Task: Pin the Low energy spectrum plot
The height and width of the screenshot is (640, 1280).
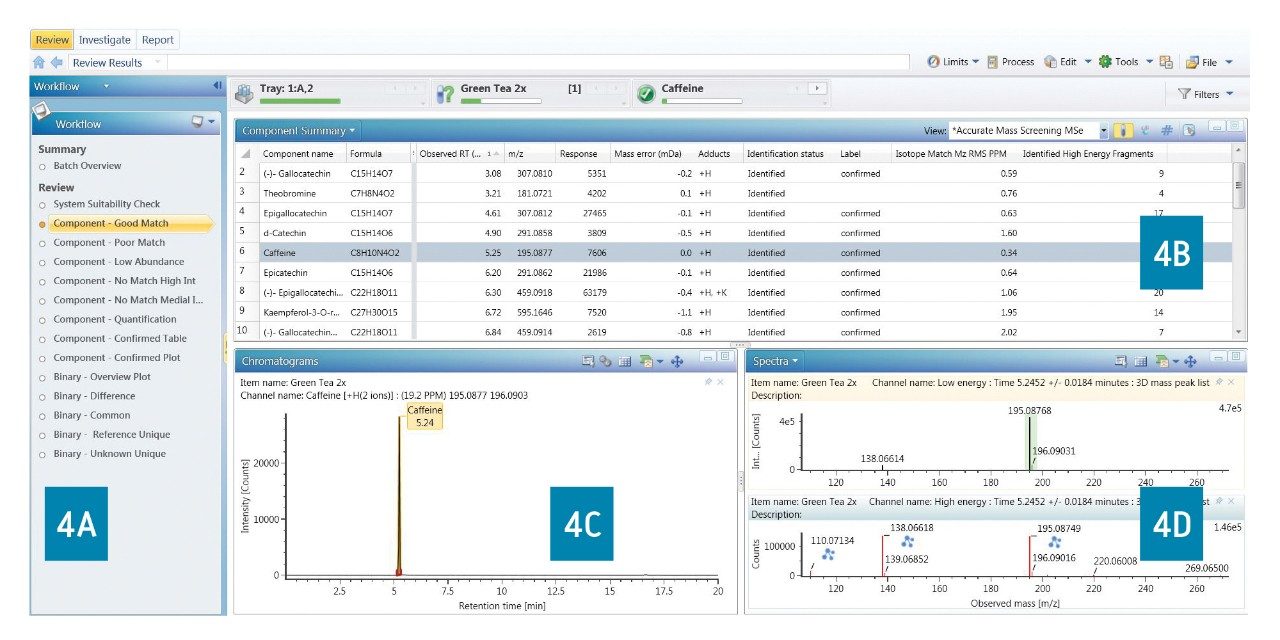Action: click(1219, 382)
